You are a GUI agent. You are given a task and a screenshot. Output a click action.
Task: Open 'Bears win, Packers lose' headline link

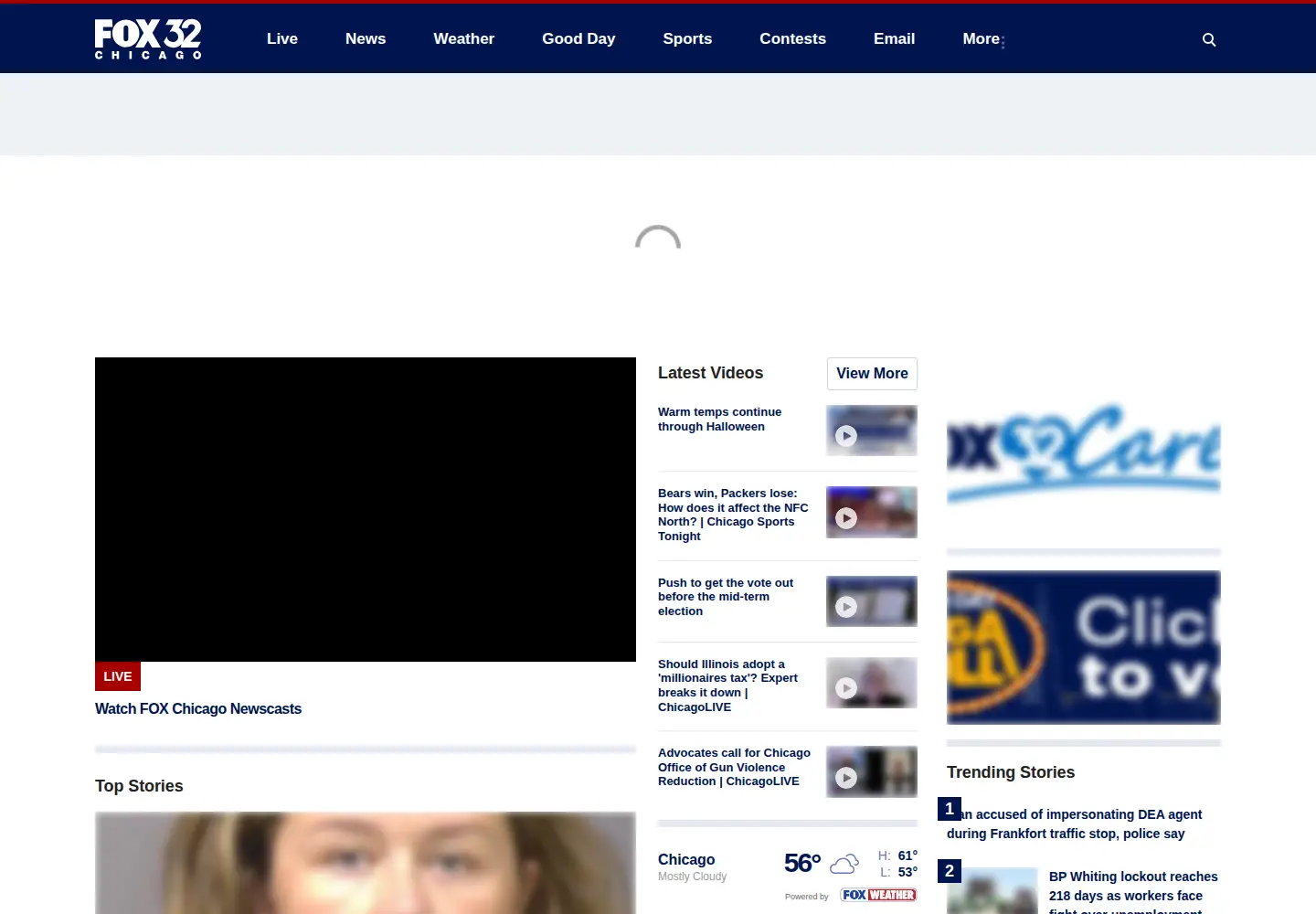coord(733,515)
